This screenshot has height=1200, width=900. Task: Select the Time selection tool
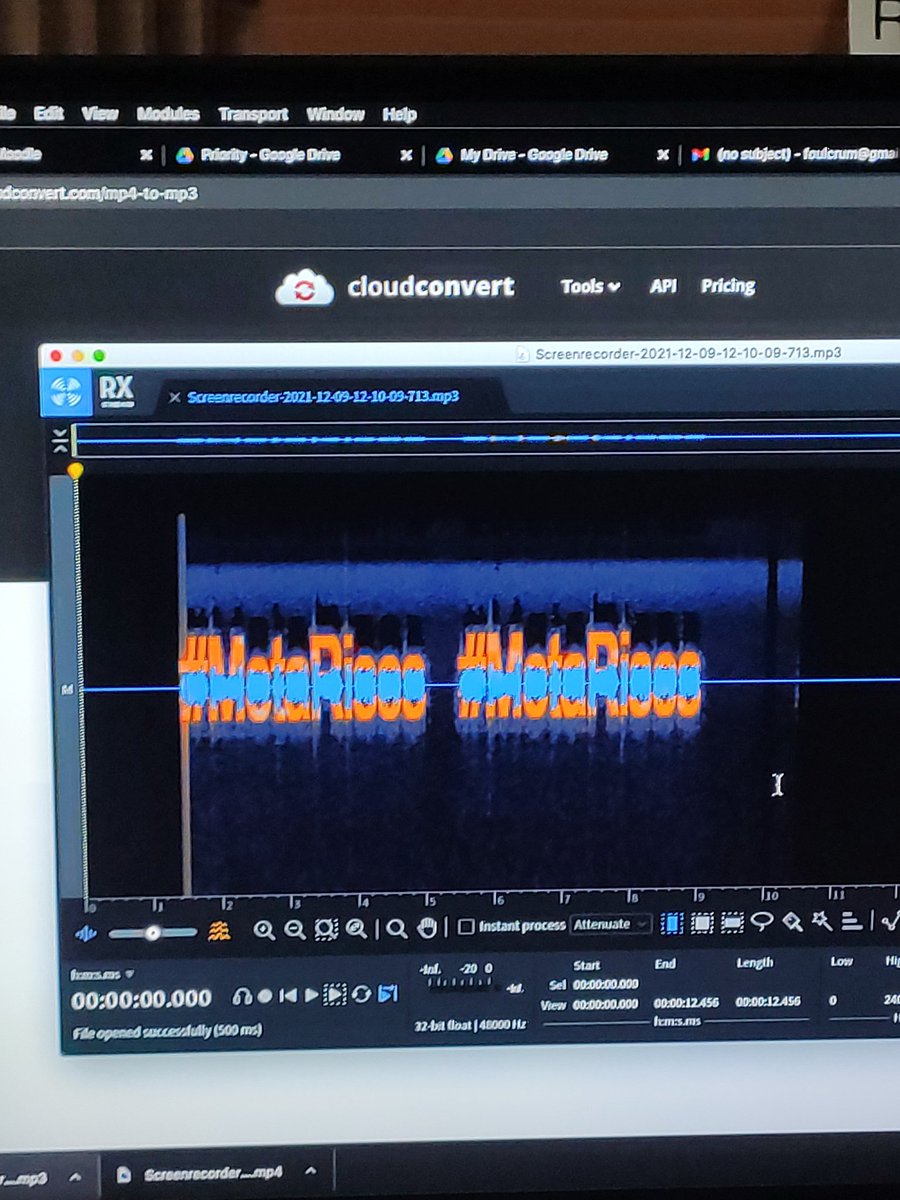pyautogui.click(x=671, y=923)
